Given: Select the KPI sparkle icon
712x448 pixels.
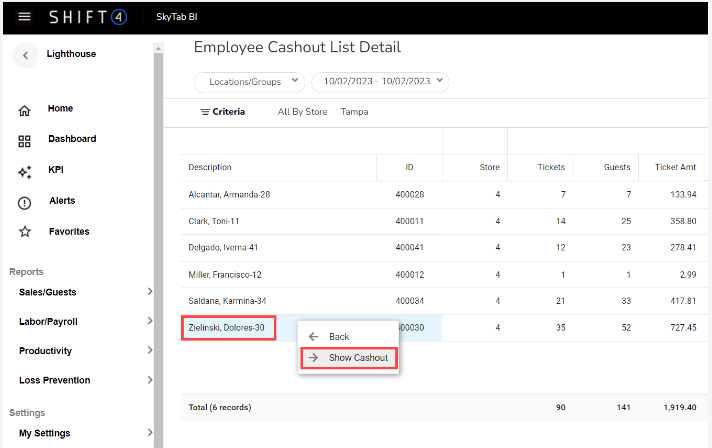Looking at the screenshot, I should (x=25, y=172).
